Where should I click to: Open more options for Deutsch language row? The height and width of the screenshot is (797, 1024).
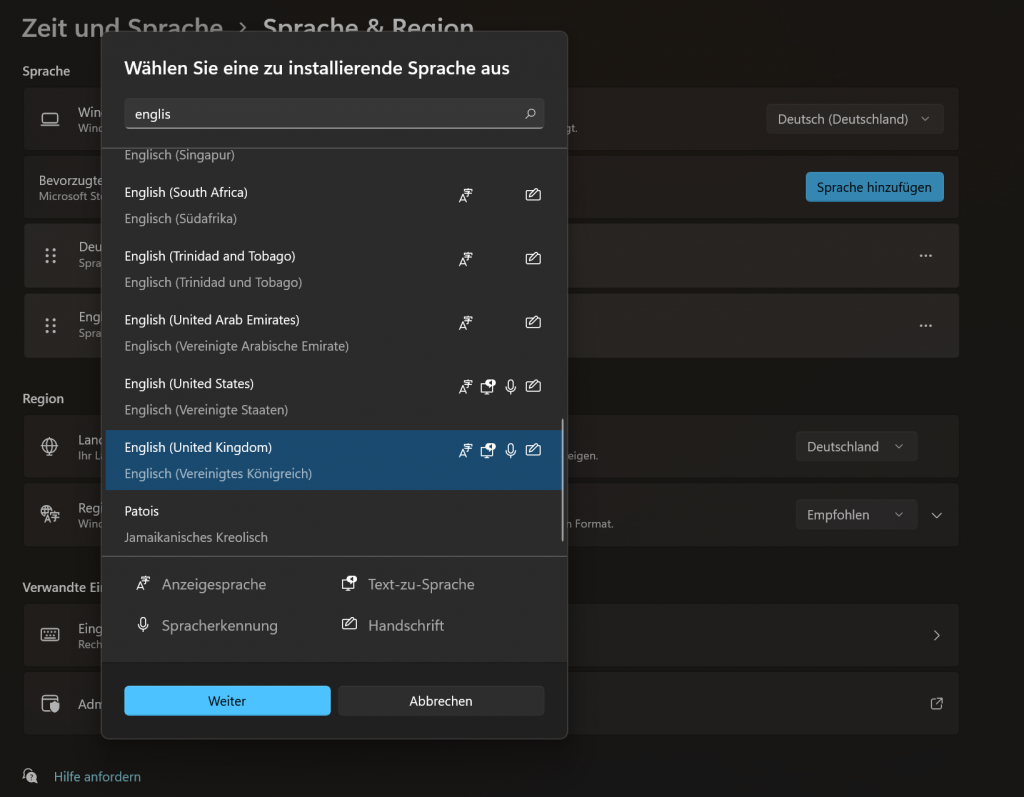coord(925,255)
